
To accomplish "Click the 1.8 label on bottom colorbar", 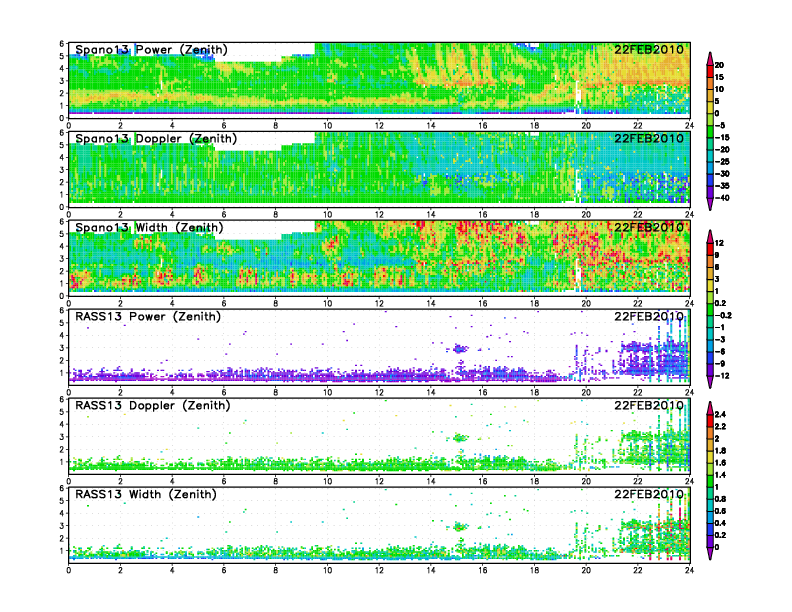I will [x=720, y=451].
